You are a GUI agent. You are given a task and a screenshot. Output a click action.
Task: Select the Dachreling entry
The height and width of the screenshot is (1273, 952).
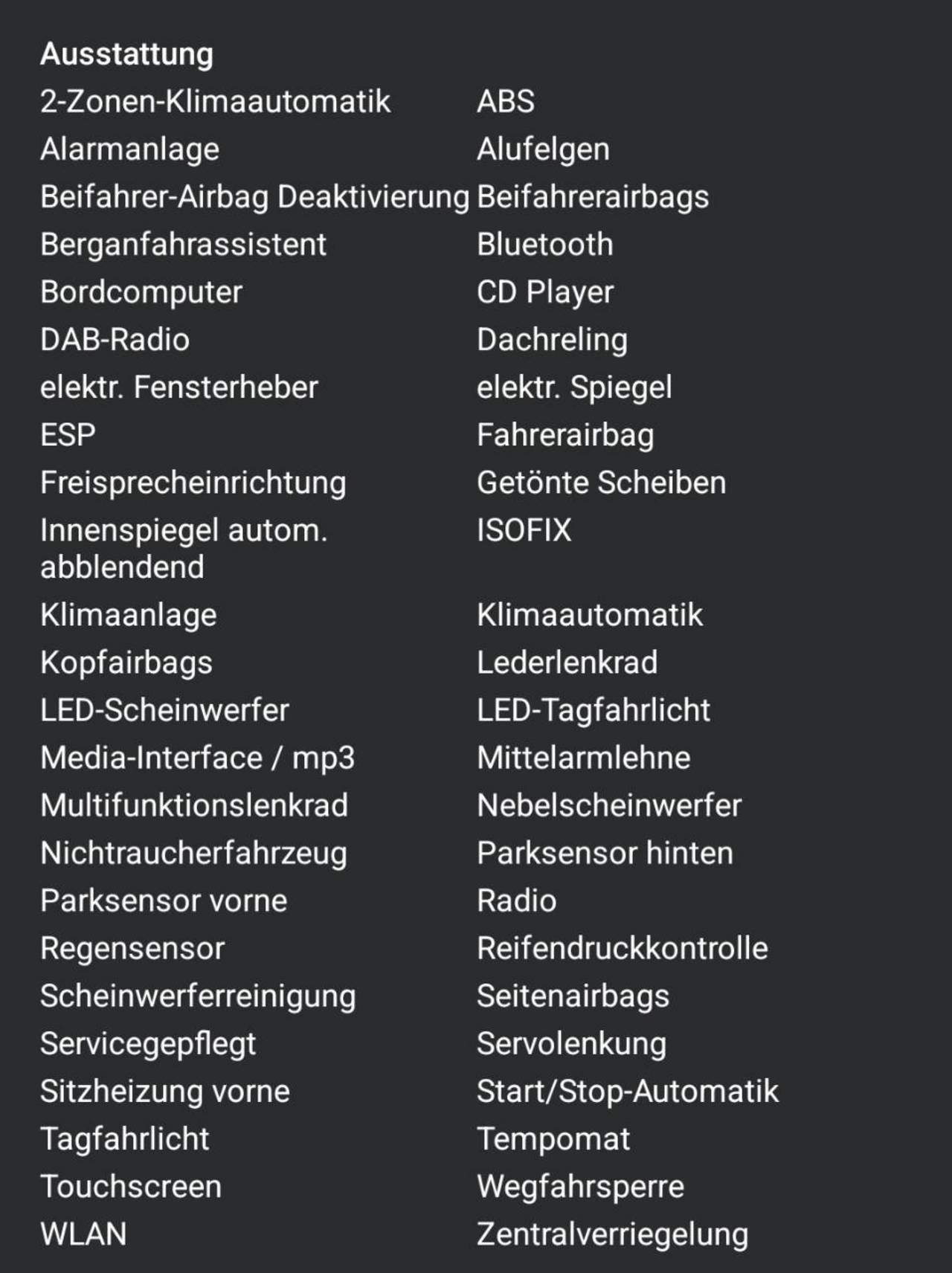(x=553, y=341)
